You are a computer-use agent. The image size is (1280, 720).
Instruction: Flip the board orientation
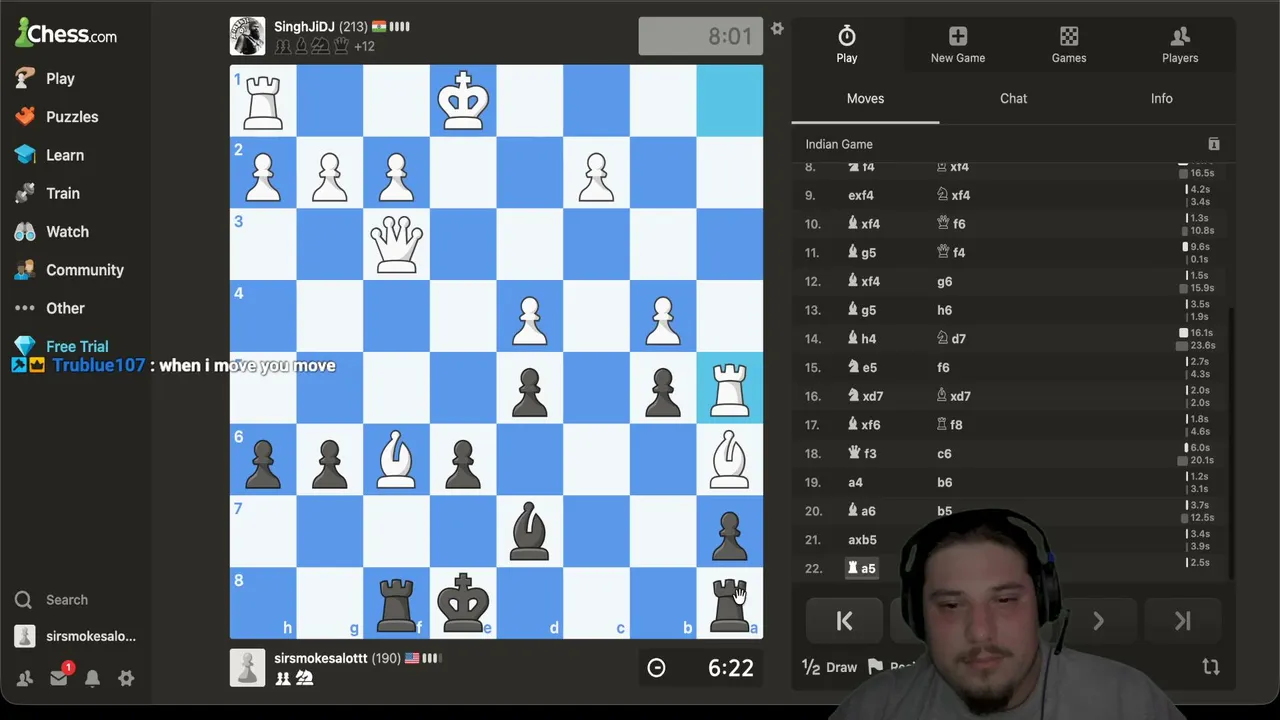(x=1210, y=667)
